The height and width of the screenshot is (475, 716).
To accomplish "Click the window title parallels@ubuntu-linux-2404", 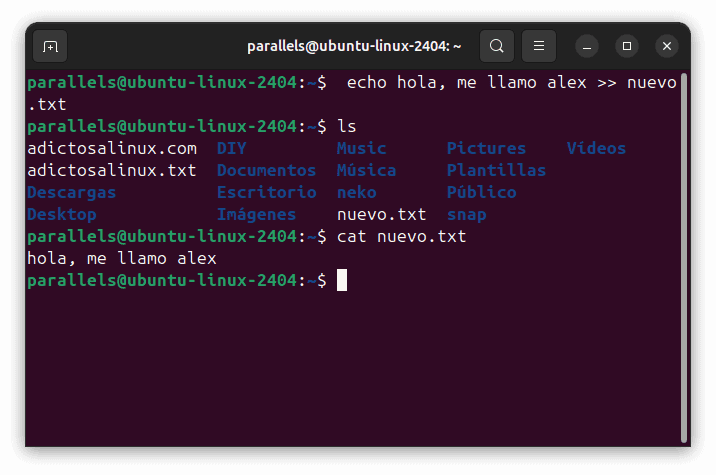I will click(x=354, y=46).
